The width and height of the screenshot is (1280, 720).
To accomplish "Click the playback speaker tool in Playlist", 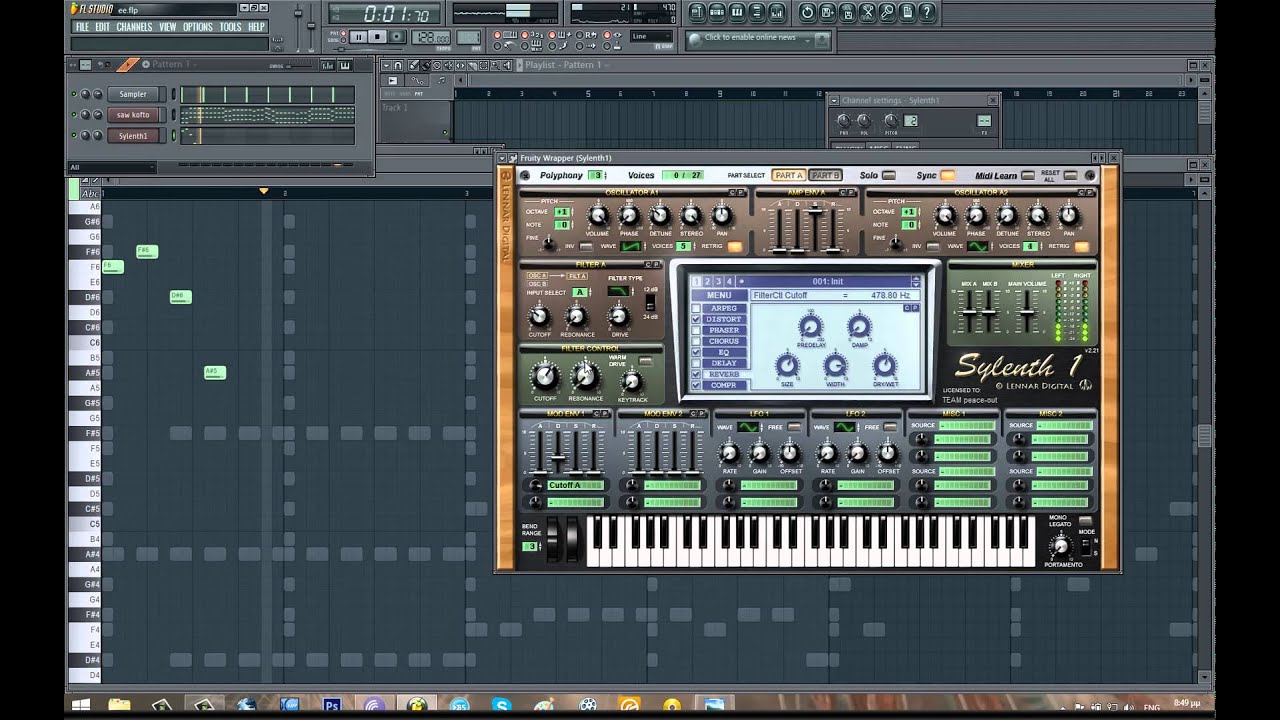I will pos(506,65).
